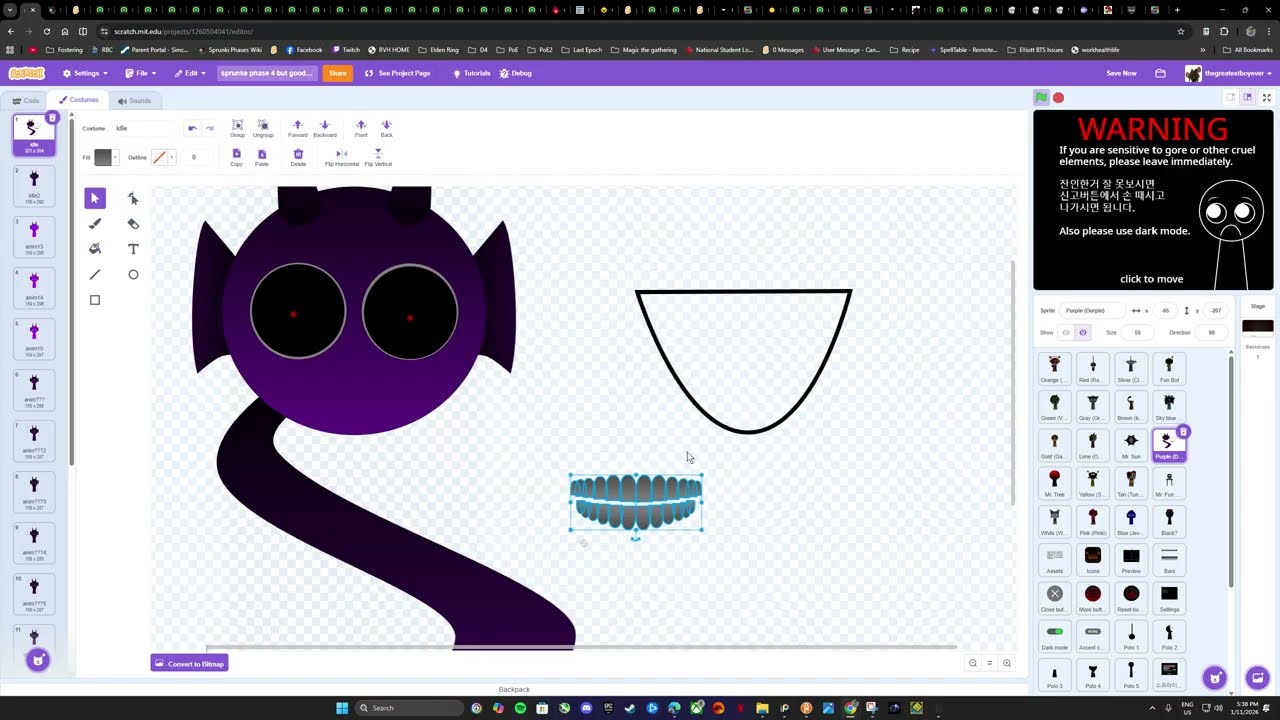Select the Fill bucket tool
This screenshot has height=720, width=1280.
[95, 249]
